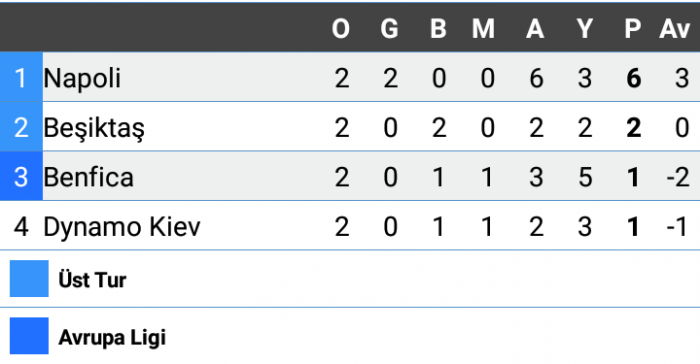Click the Üst Tur legend label
The image size is (700, 364).
[x=92, y=280]
